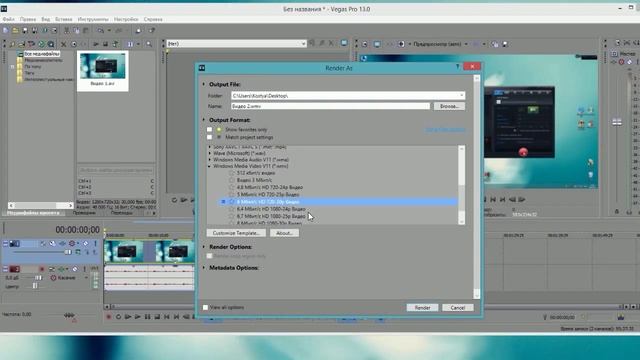Click the Open project folder icon

point(15,30)
